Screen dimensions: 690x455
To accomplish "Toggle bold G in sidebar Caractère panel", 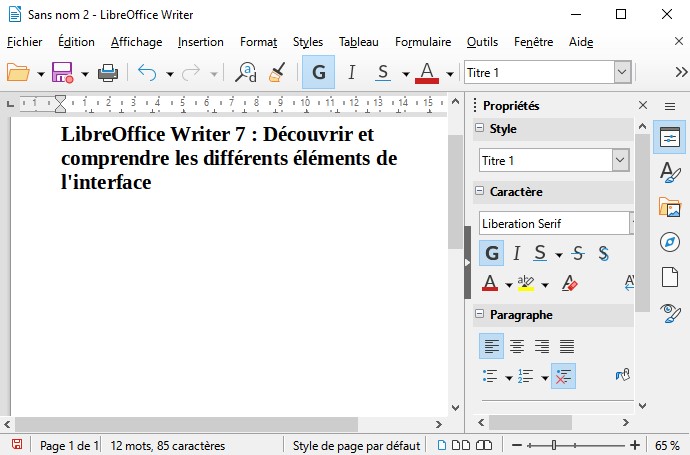I will 492,253.
